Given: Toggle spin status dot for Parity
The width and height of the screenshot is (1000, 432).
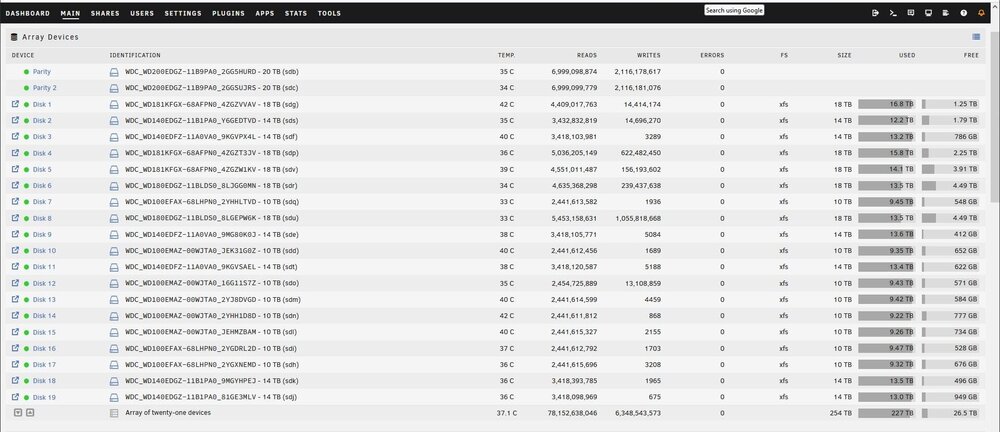Looking at the screenshot, I should 26,71.
